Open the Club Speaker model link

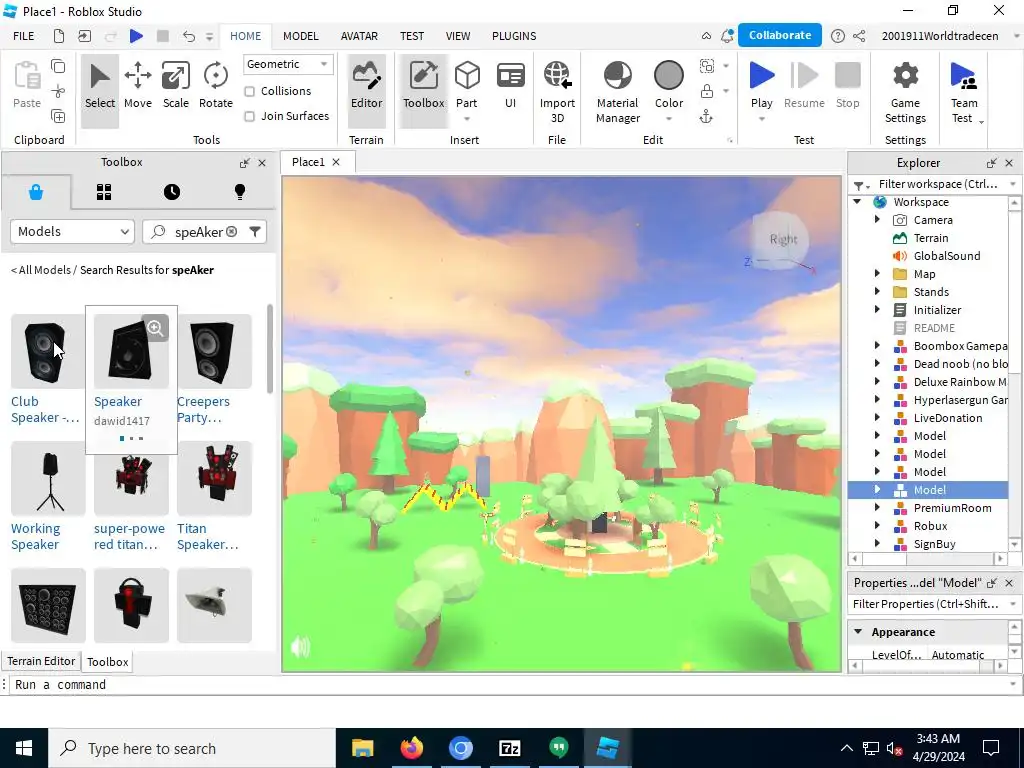(45, 409)
